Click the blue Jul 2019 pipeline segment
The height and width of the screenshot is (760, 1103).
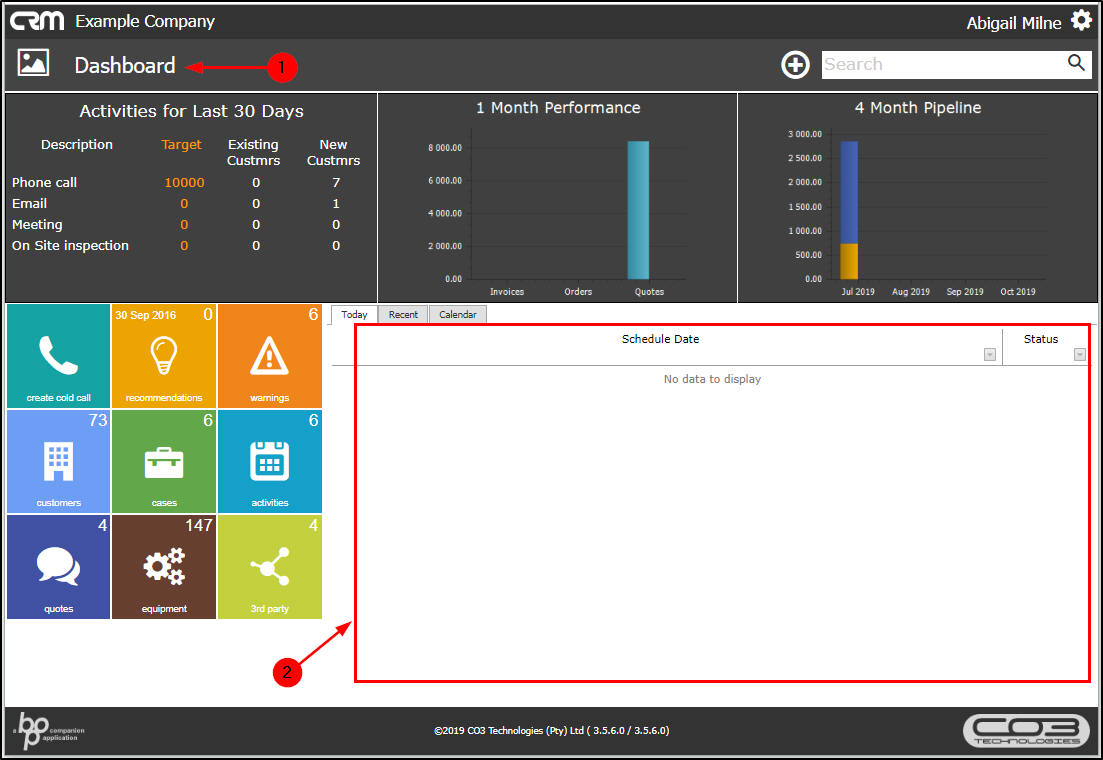(x=849, y=193)
